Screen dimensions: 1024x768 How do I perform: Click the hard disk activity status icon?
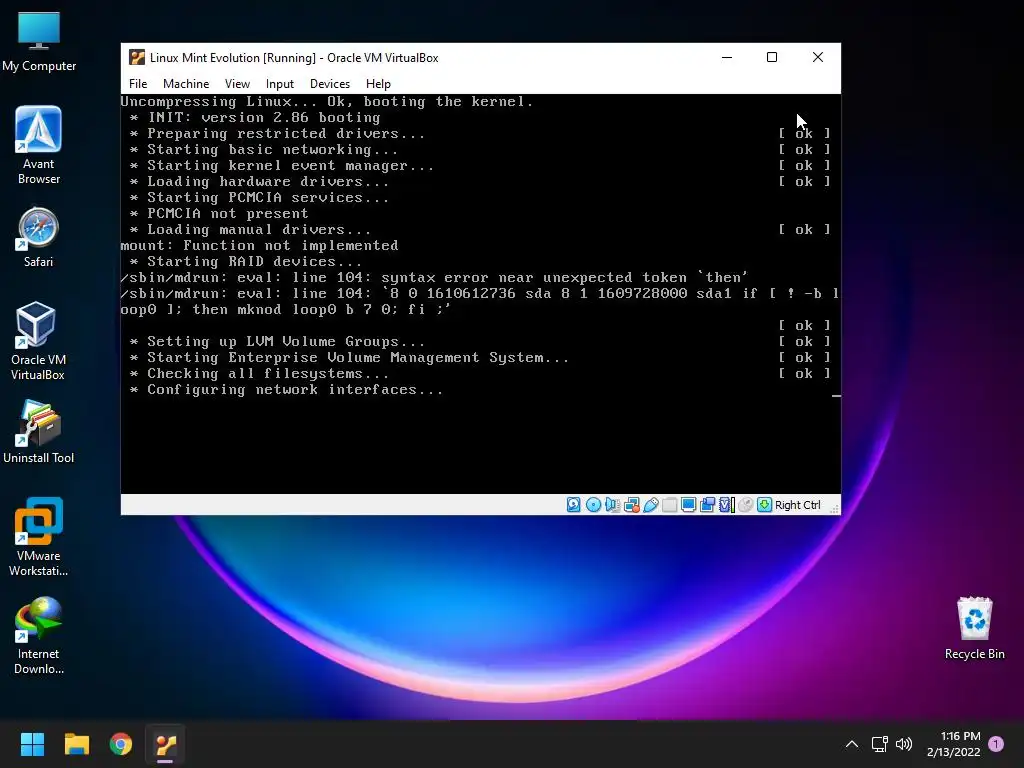[x=573, y=505]
